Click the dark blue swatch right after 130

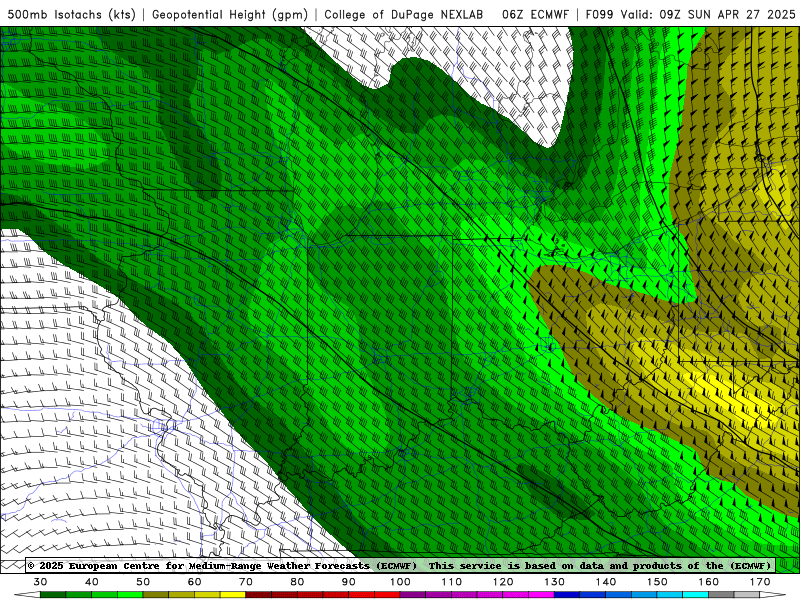[x=567, y=594]
